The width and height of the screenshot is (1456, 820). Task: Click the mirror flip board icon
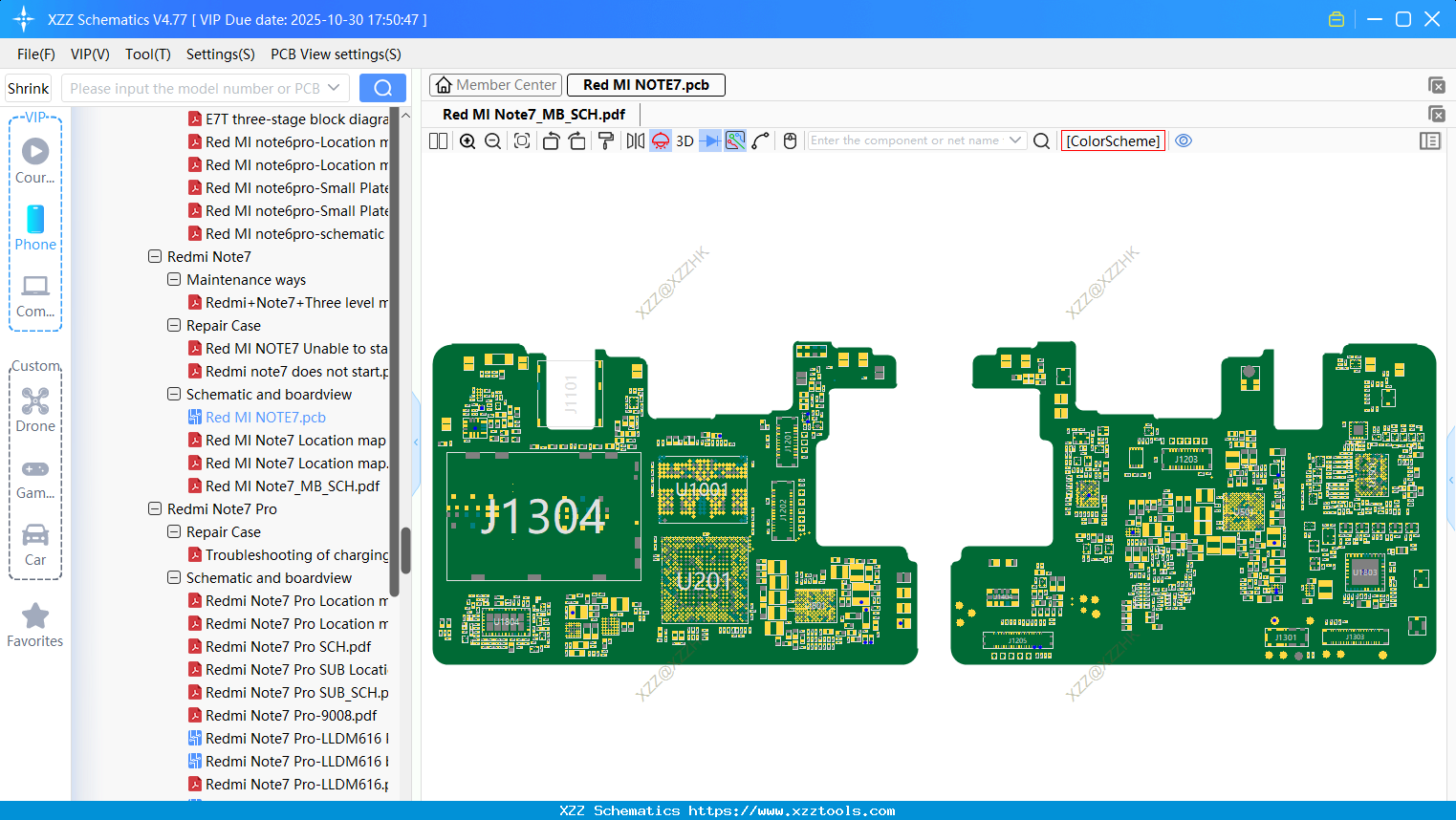[635, 141]
